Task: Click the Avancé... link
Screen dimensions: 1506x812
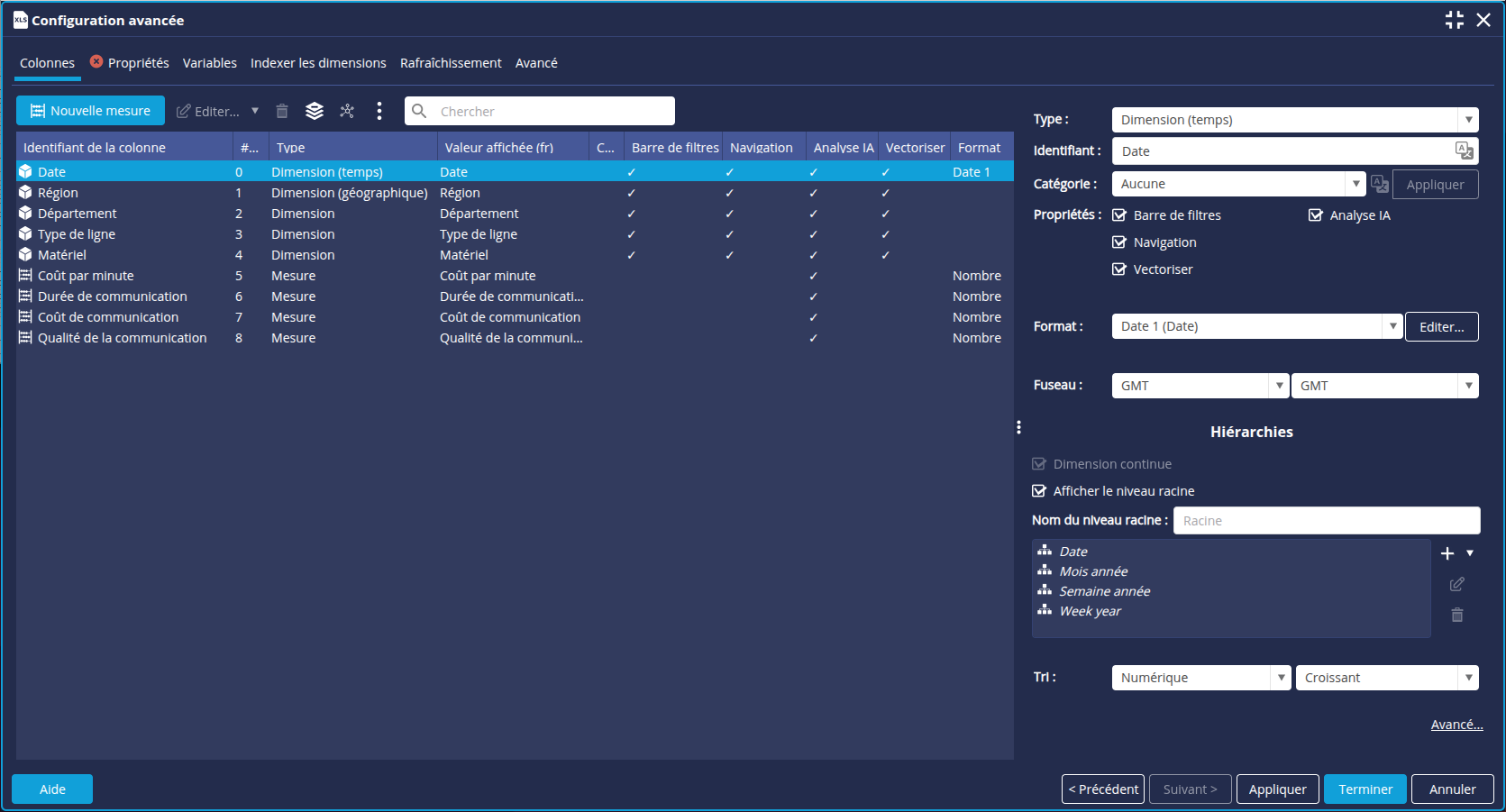Action: (x=1456, y=725)
